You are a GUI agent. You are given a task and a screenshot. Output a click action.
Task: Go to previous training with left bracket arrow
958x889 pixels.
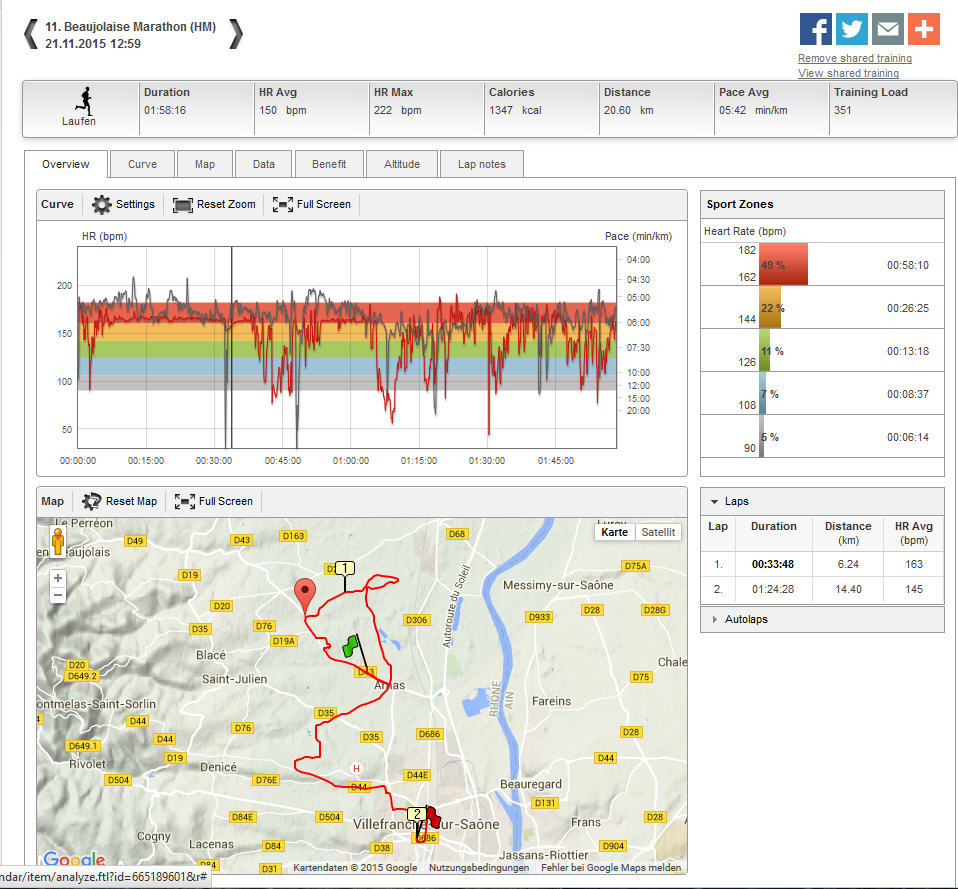[31, 34]
